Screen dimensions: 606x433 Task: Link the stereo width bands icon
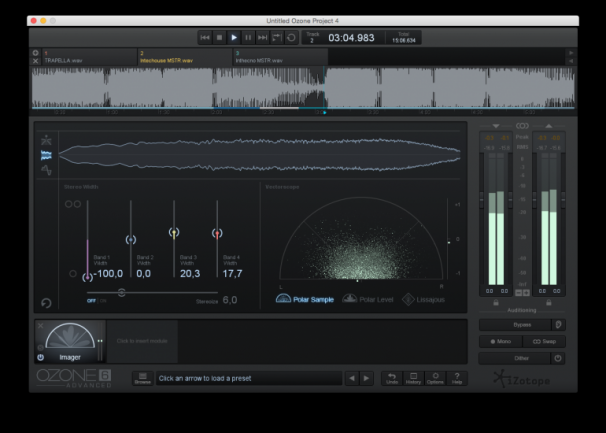point(72,204)
